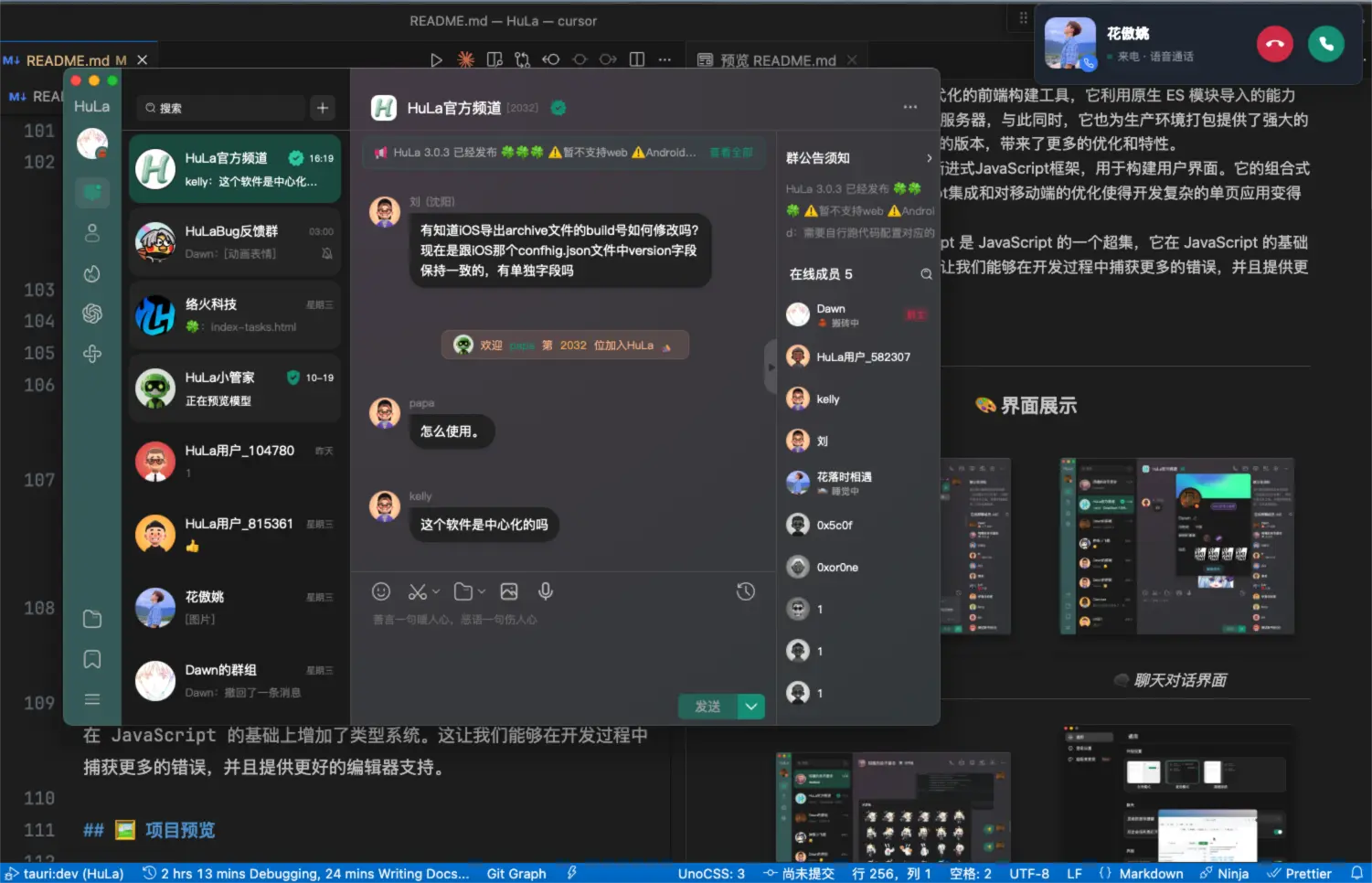The width and height of the screenshot is (1372, 883).
Task: Switch to the 预览 README.md tab
Action: 776,60
